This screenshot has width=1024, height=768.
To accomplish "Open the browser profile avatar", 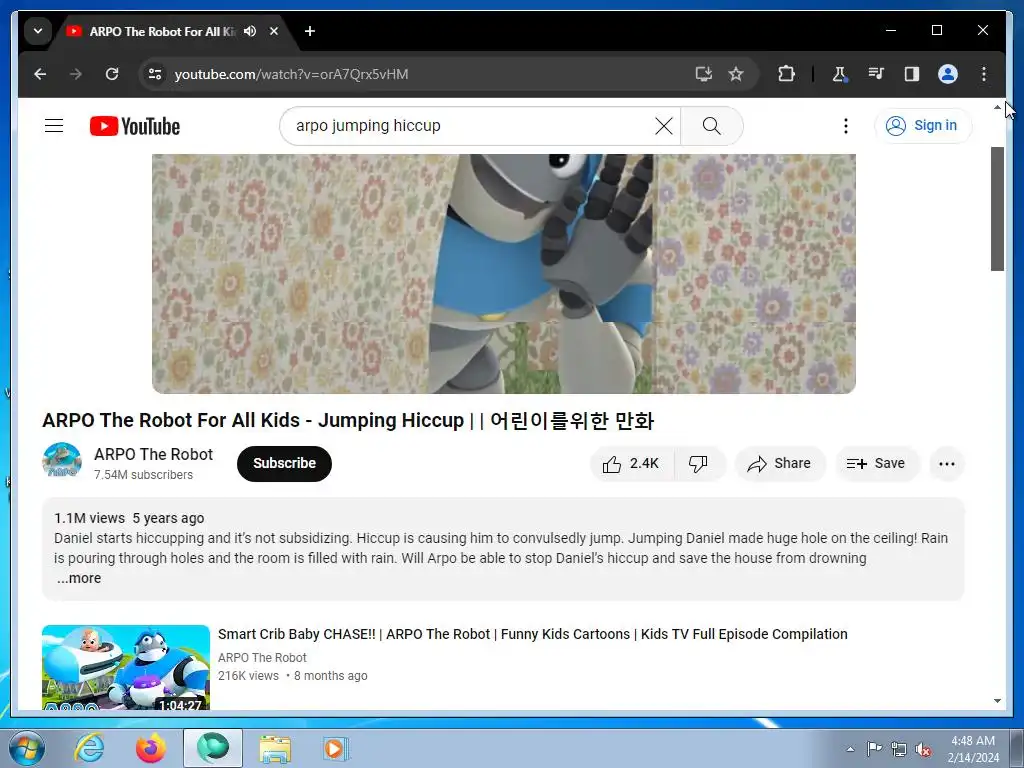I will pyautogui.click(x=948, y=74).
